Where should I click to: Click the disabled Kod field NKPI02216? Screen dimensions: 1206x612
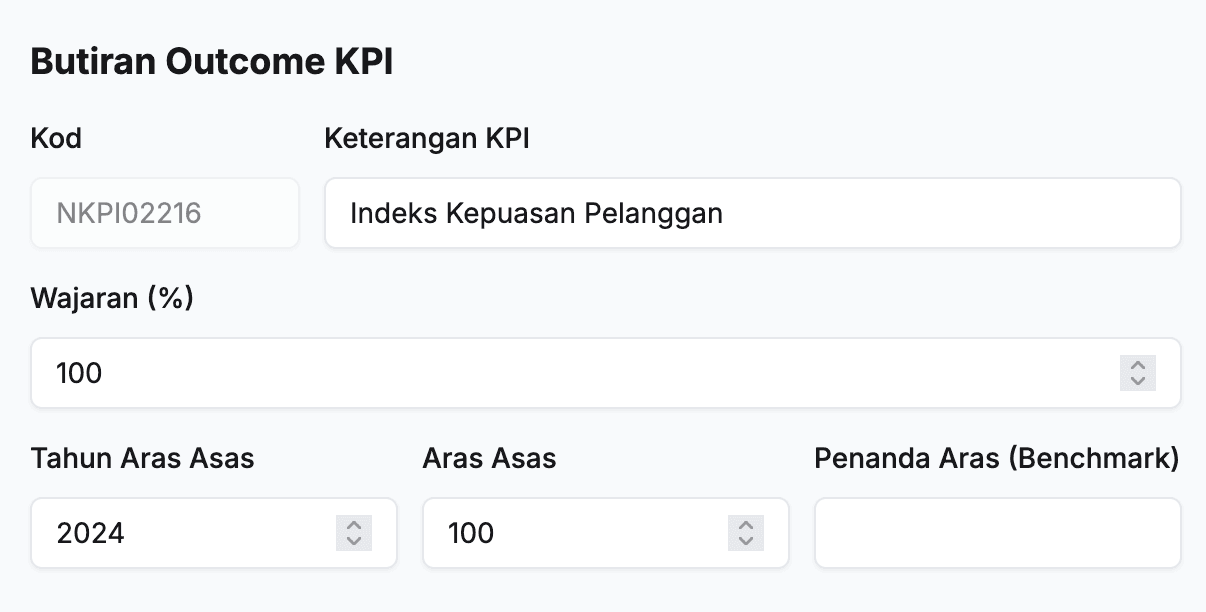(x=165, y=213)
